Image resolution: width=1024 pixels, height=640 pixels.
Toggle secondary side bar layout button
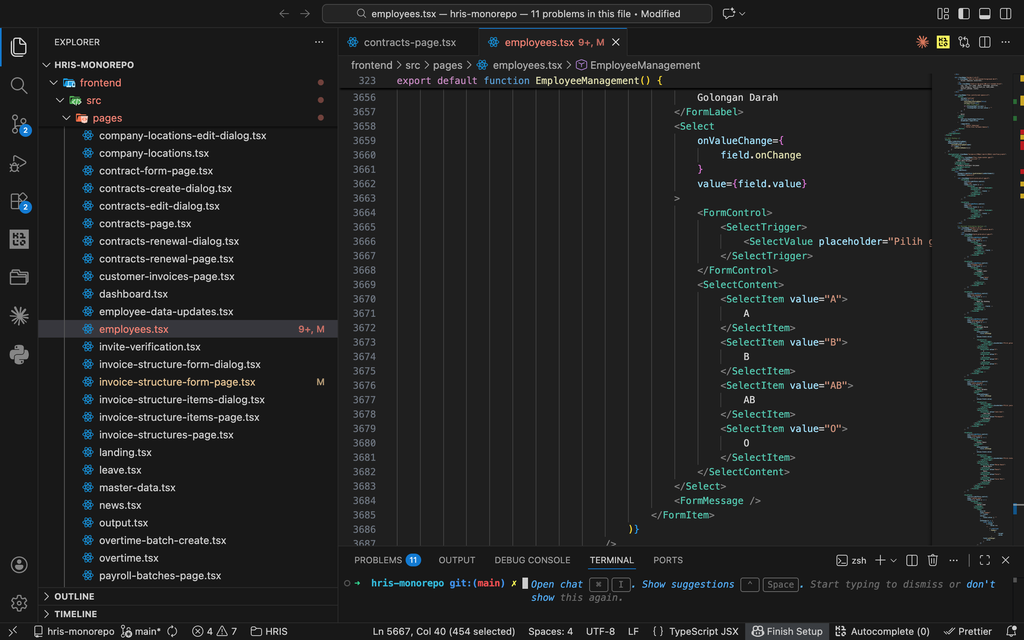[1006, 14]
